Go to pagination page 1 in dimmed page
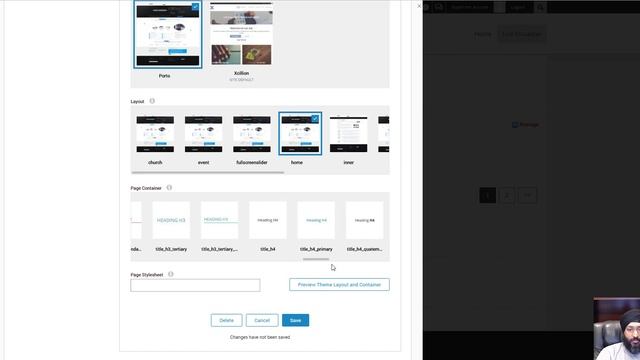640x360 pixels. click(x=487, y=196)
